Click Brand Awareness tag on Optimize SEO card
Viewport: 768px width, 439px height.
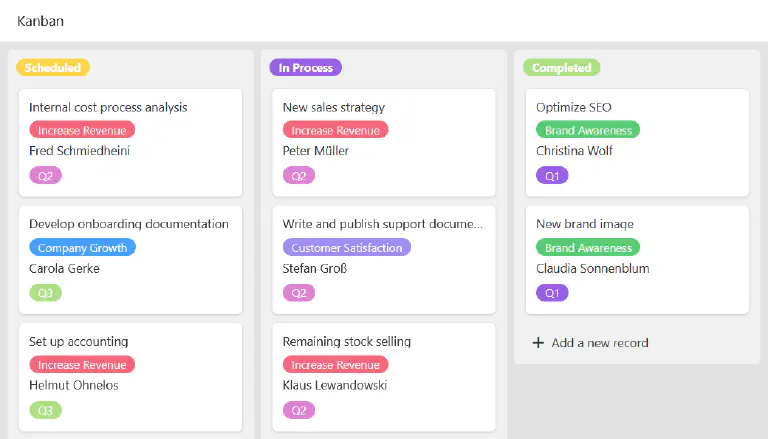(x=588, y=130)
